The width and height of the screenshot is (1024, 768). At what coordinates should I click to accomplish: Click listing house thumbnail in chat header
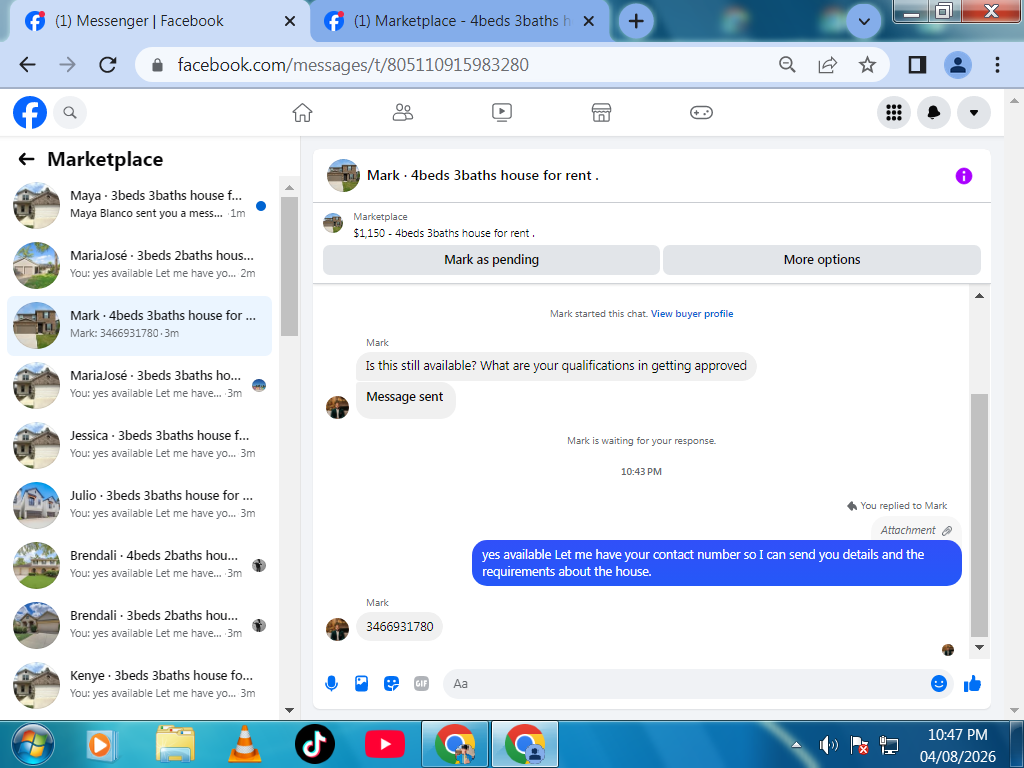[x=344, y=176]
